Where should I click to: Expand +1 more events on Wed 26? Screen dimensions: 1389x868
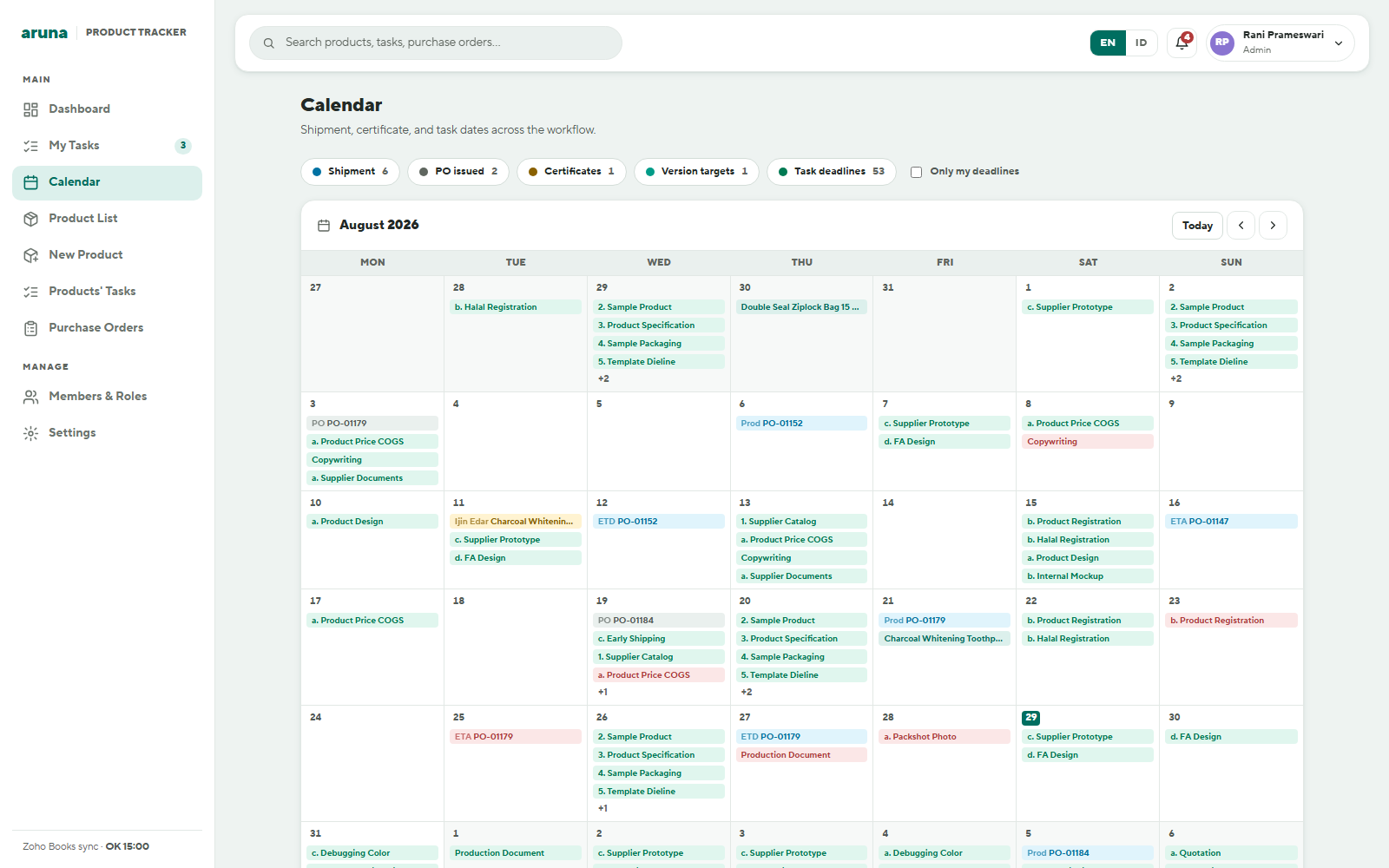click(602, 809)
